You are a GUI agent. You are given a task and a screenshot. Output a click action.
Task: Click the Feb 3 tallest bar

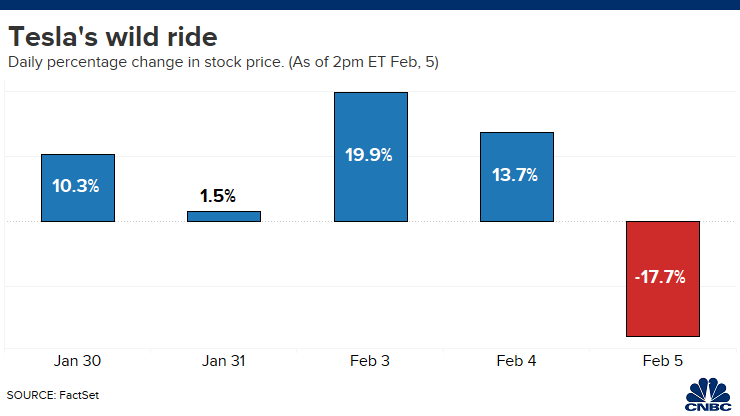[371, 120]
